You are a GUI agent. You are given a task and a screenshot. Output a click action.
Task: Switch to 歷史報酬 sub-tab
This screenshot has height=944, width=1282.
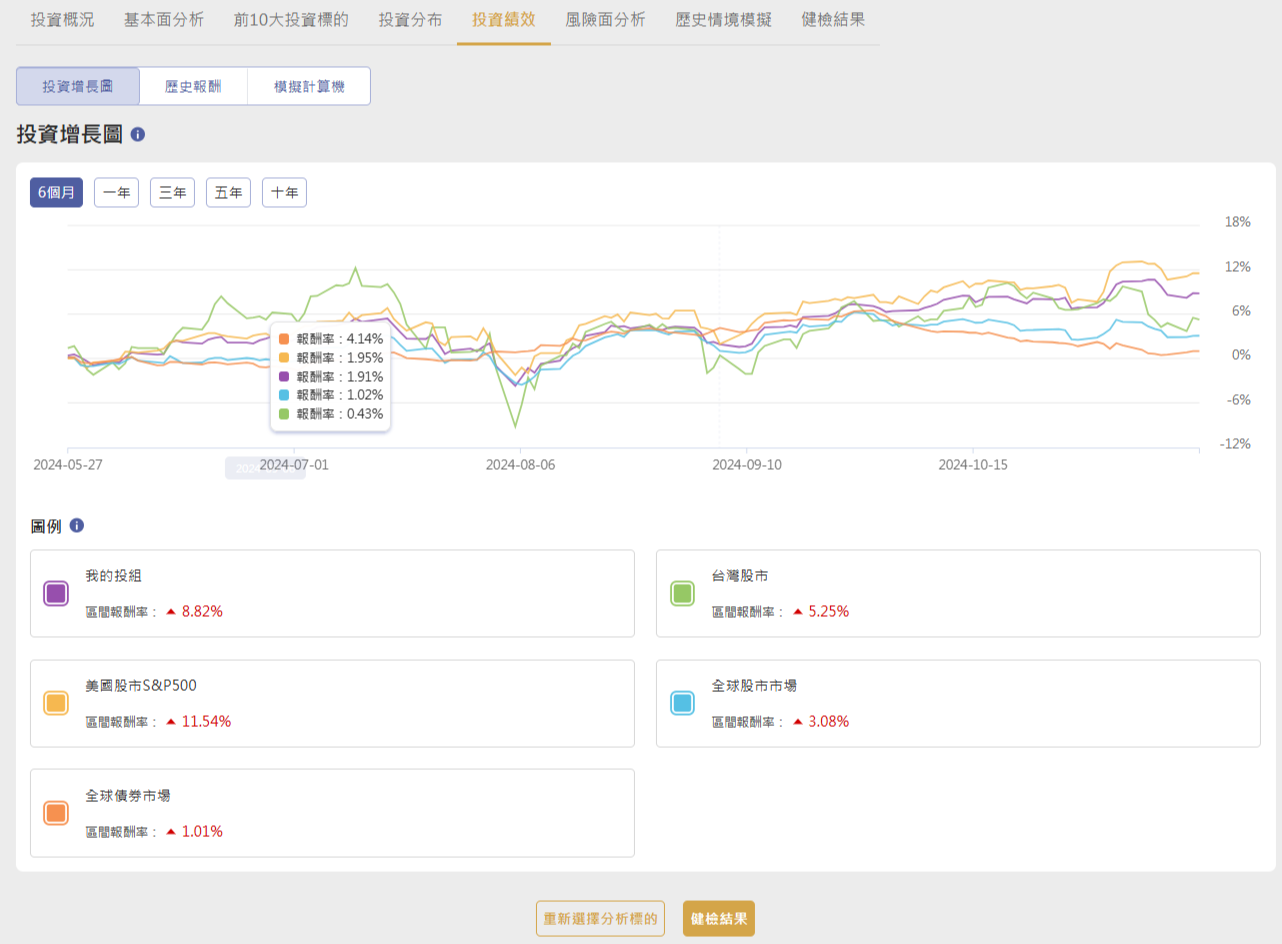[194, 86]
